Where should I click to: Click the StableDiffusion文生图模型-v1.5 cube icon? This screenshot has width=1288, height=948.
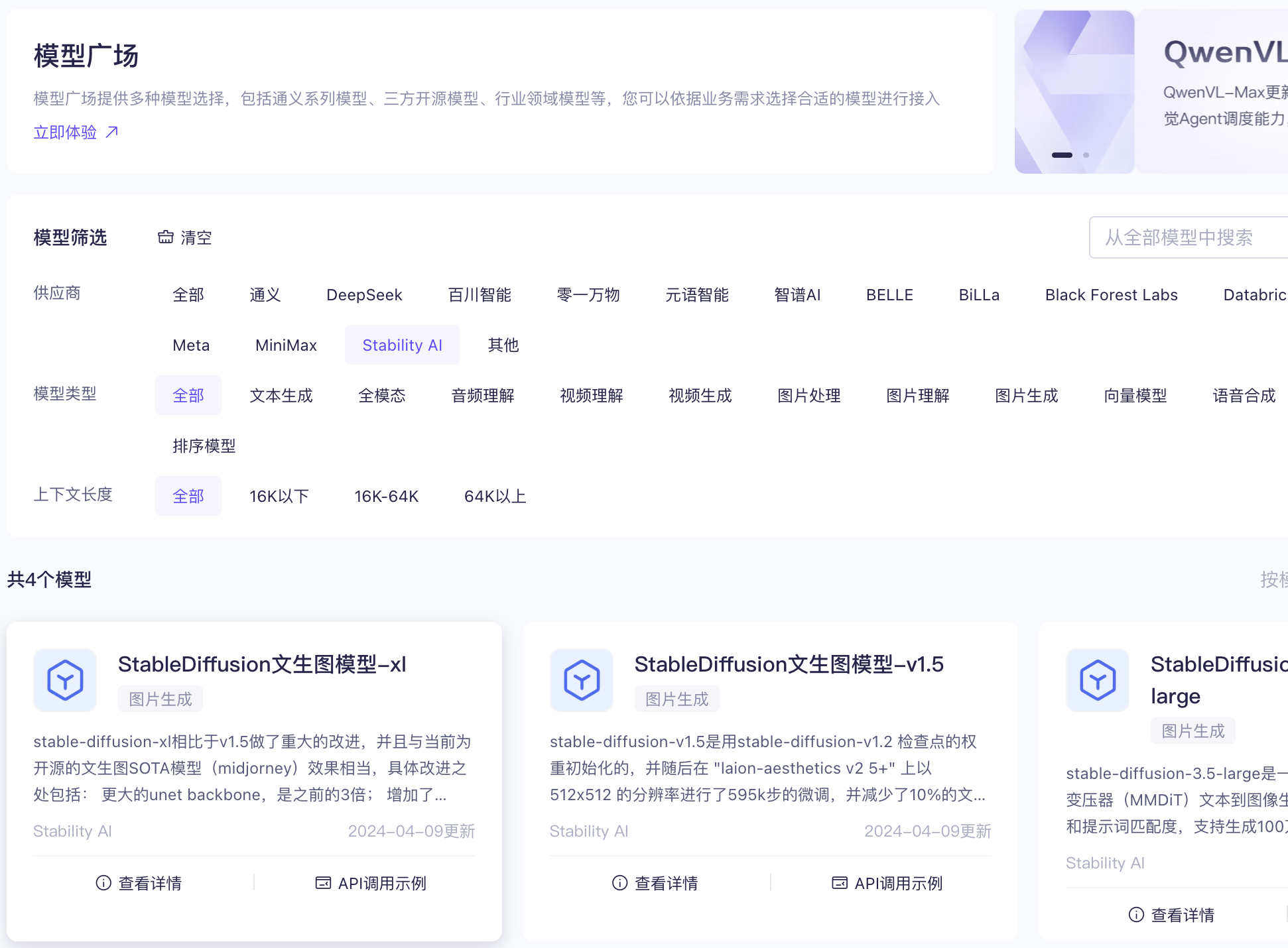click(x=582, y=680)
